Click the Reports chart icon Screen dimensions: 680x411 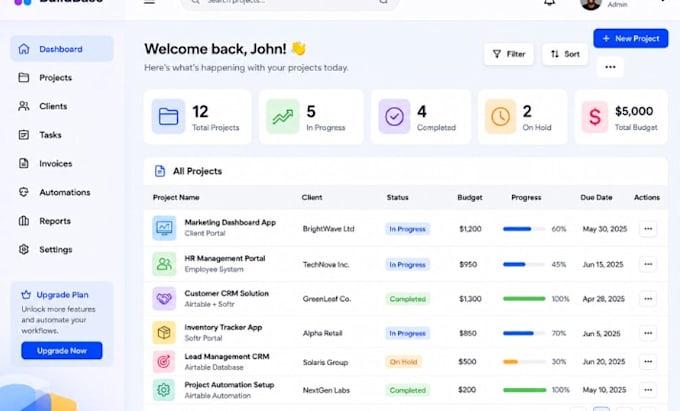24,221
